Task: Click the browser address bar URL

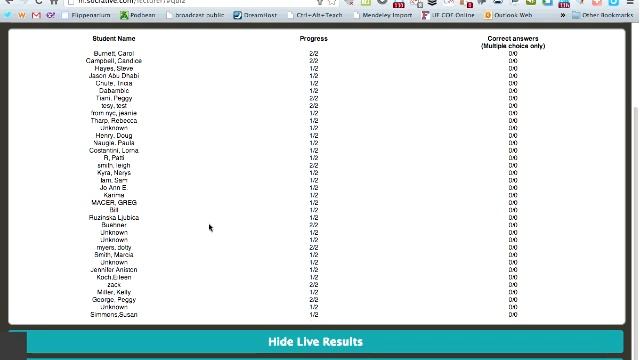Action: (x=132, y=2)
